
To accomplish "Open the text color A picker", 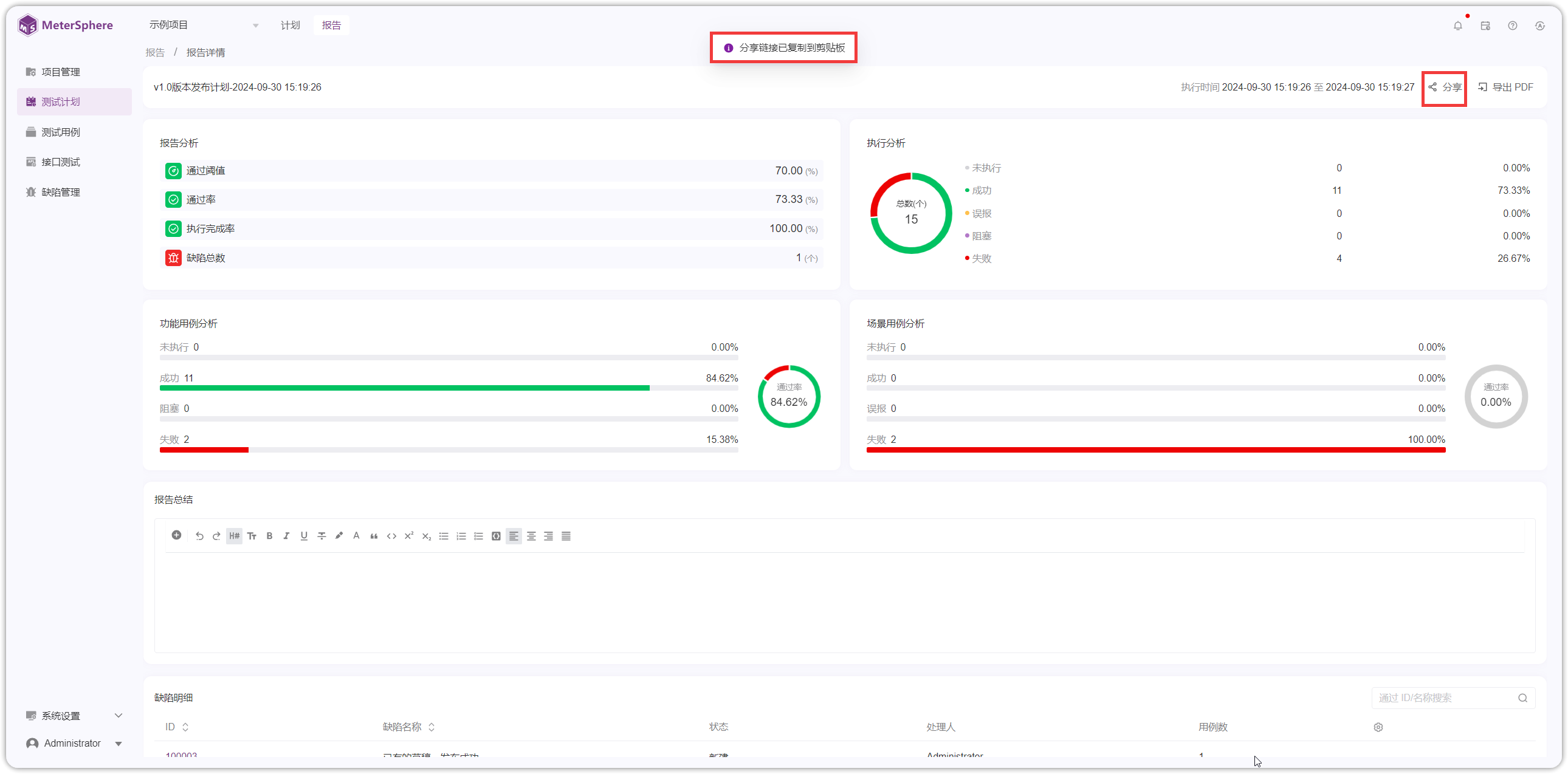I will [356, 536].
